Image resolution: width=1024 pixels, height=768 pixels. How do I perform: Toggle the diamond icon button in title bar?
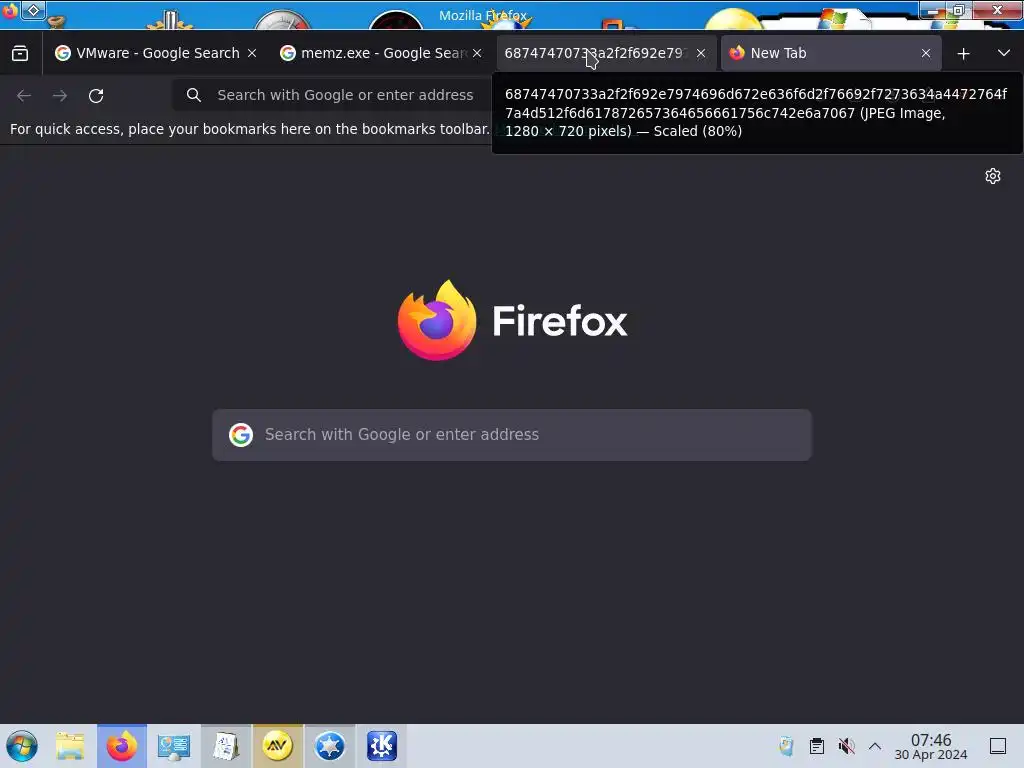[33, 10]
